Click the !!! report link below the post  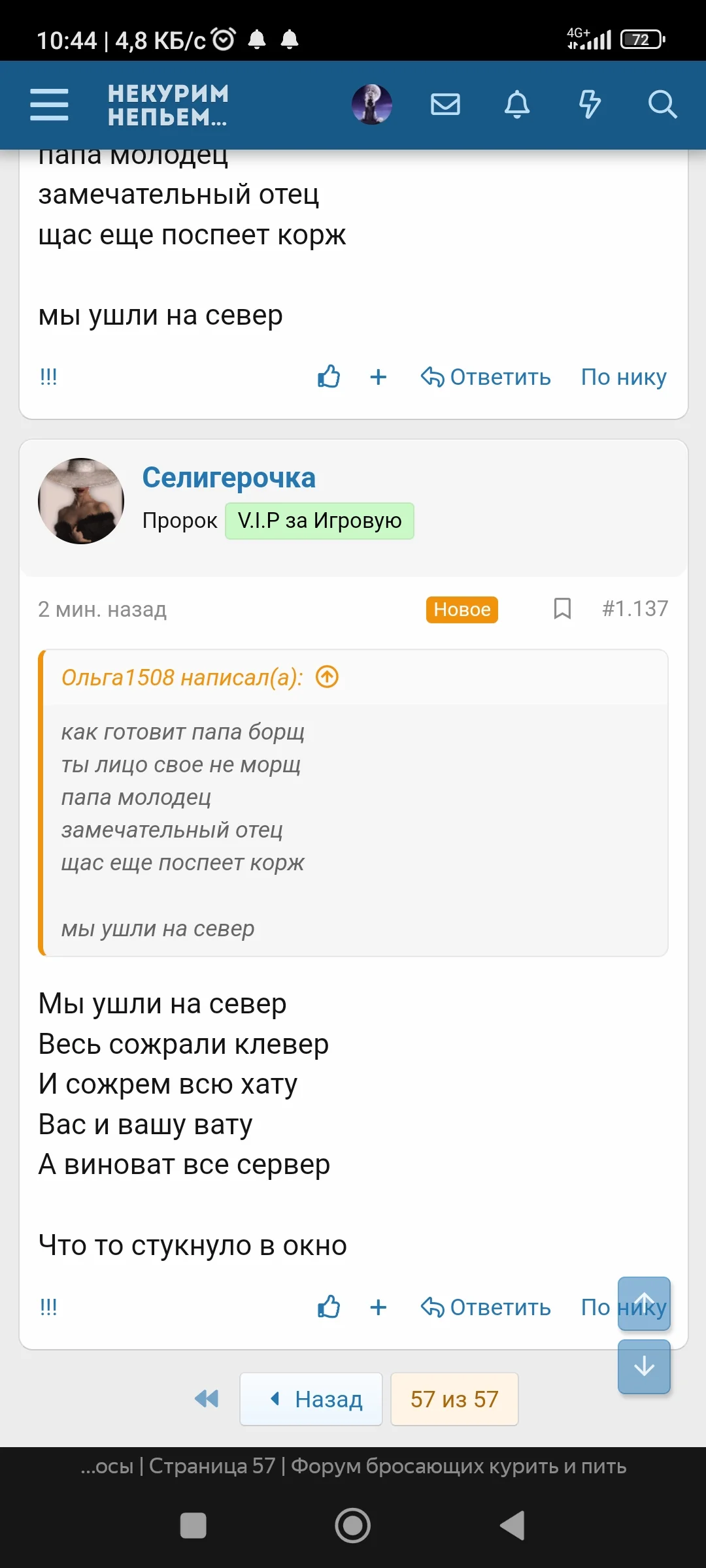48,1307
